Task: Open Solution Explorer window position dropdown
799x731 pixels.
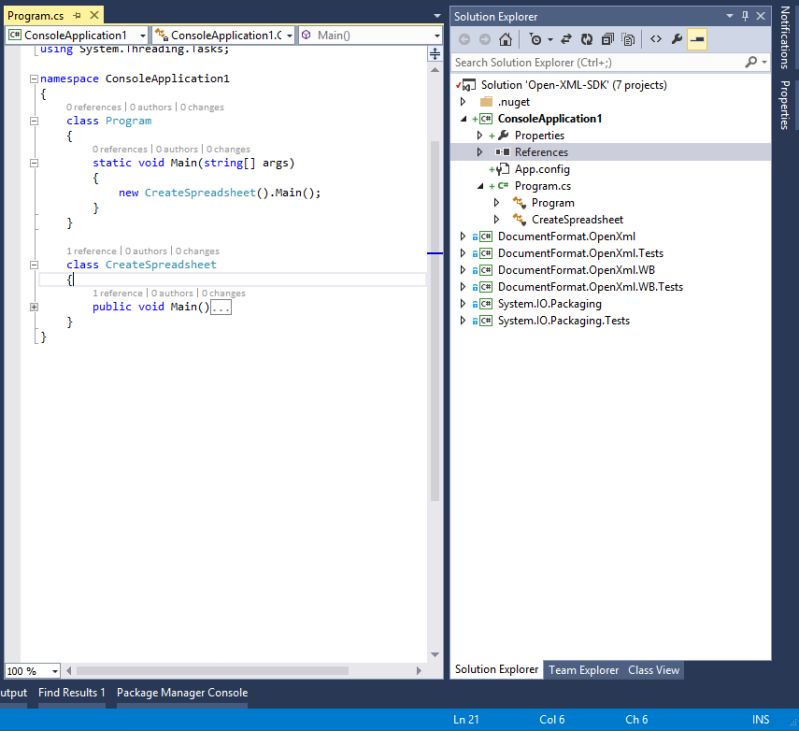Action: click(730, 16)
